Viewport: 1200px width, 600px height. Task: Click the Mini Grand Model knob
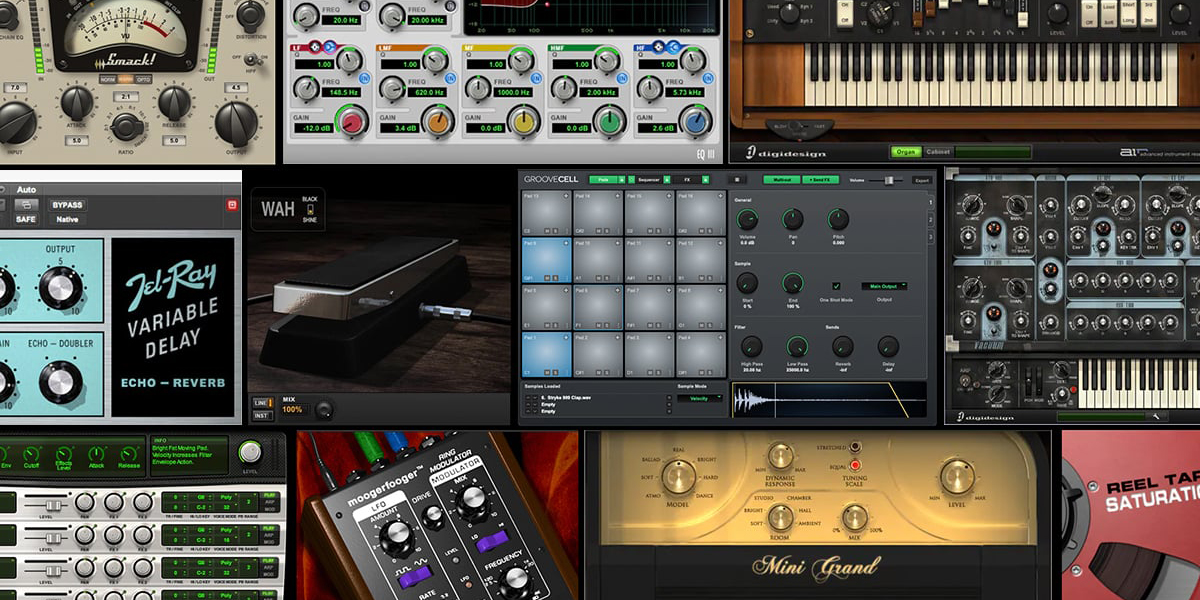679,477
